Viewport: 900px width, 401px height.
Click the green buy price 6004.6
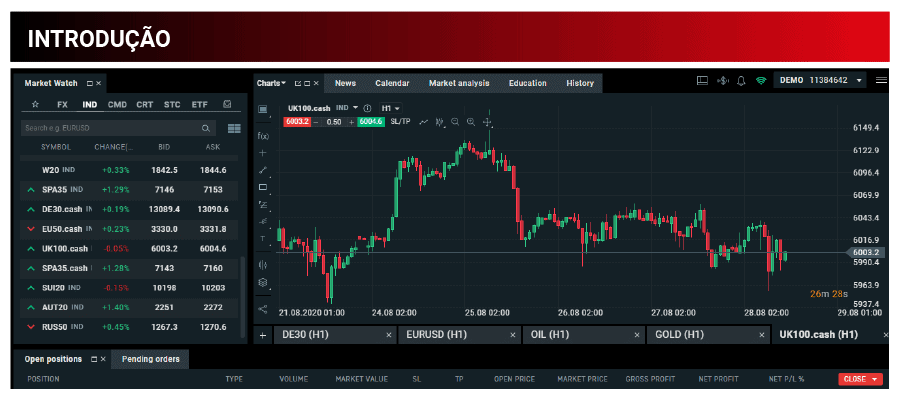tap(371, 122)
